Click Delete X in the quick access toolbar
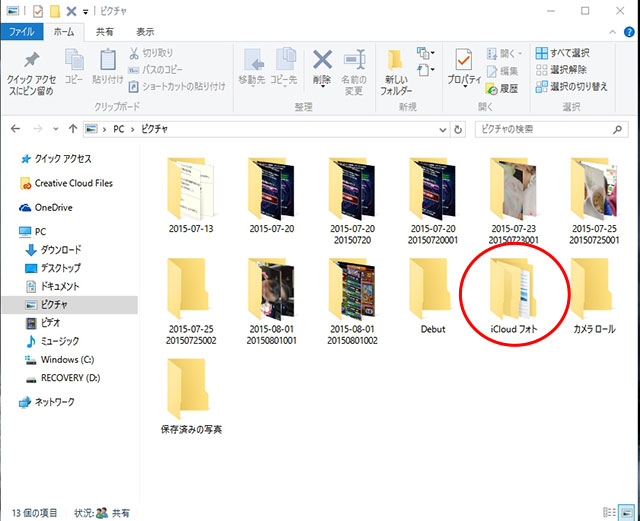Viewport: 640px width, 521px height. 71,11
